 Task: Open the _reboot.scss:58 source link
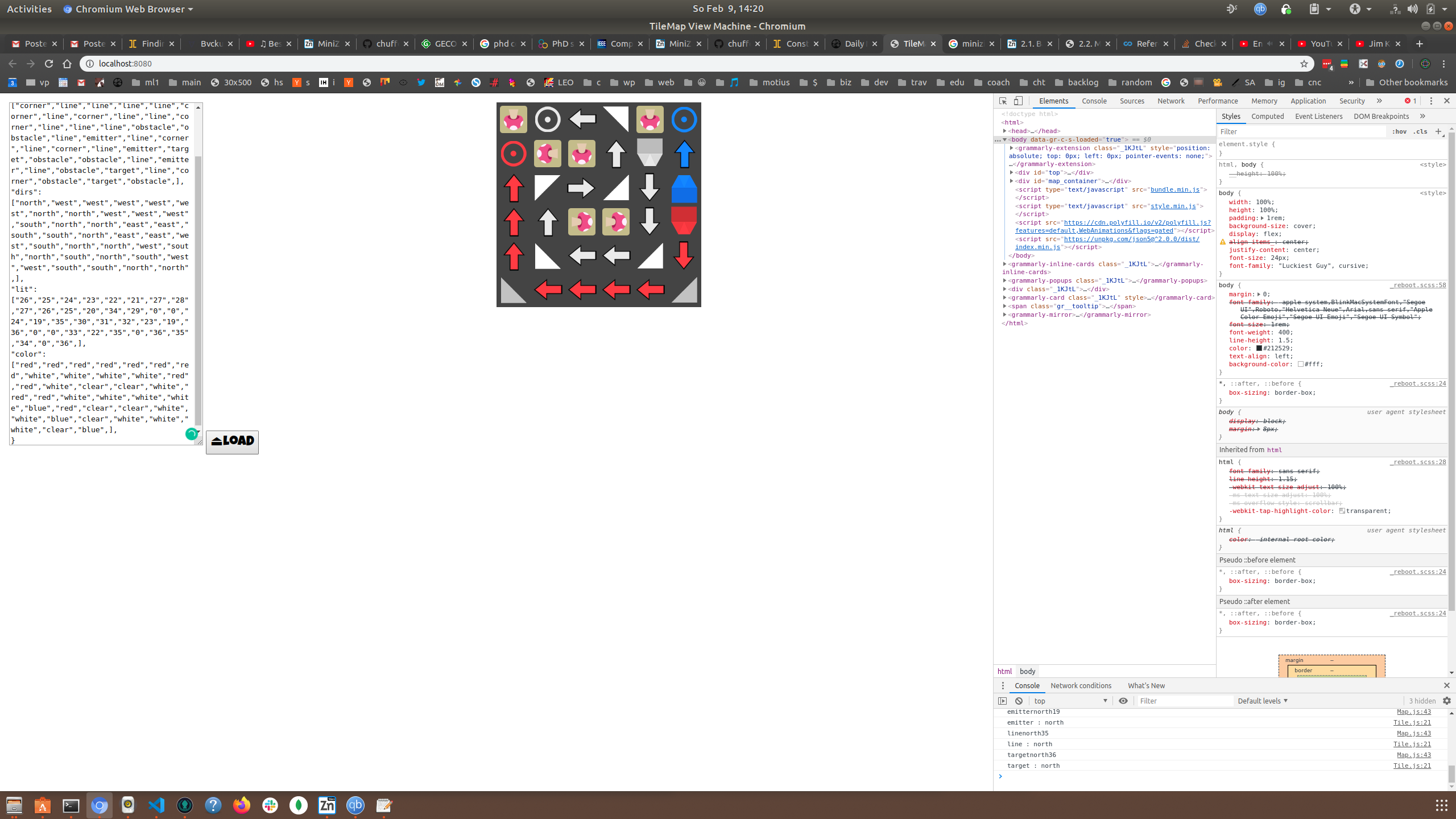pyautogui.click(x=1418, y=285)
